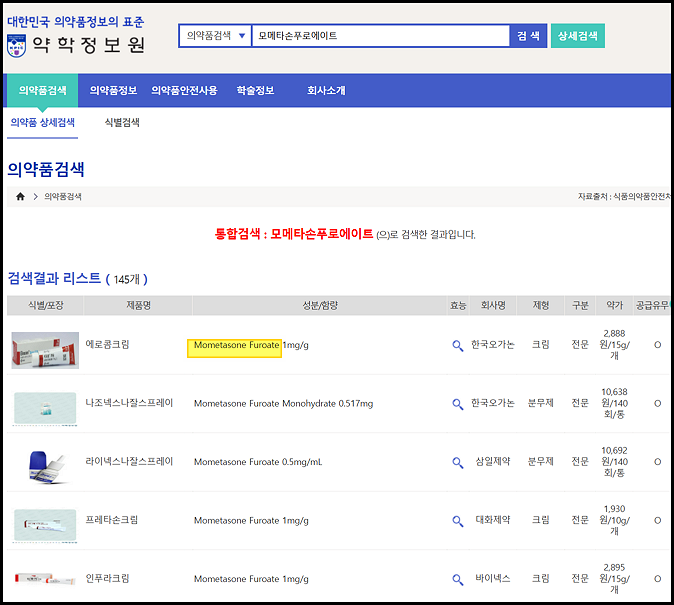
Task: View 프레타손크림 product image
Action: (x=45, y=525)
